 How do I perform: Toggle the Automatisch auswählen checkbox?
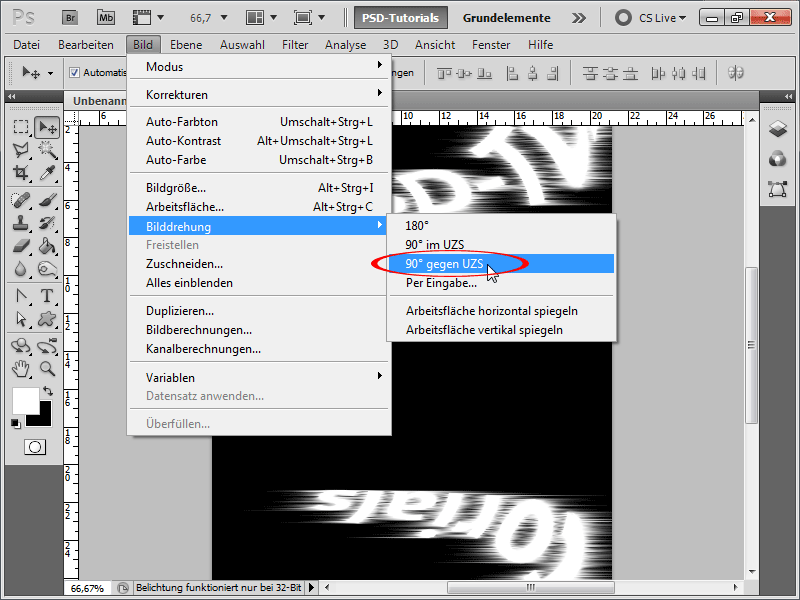74,72
